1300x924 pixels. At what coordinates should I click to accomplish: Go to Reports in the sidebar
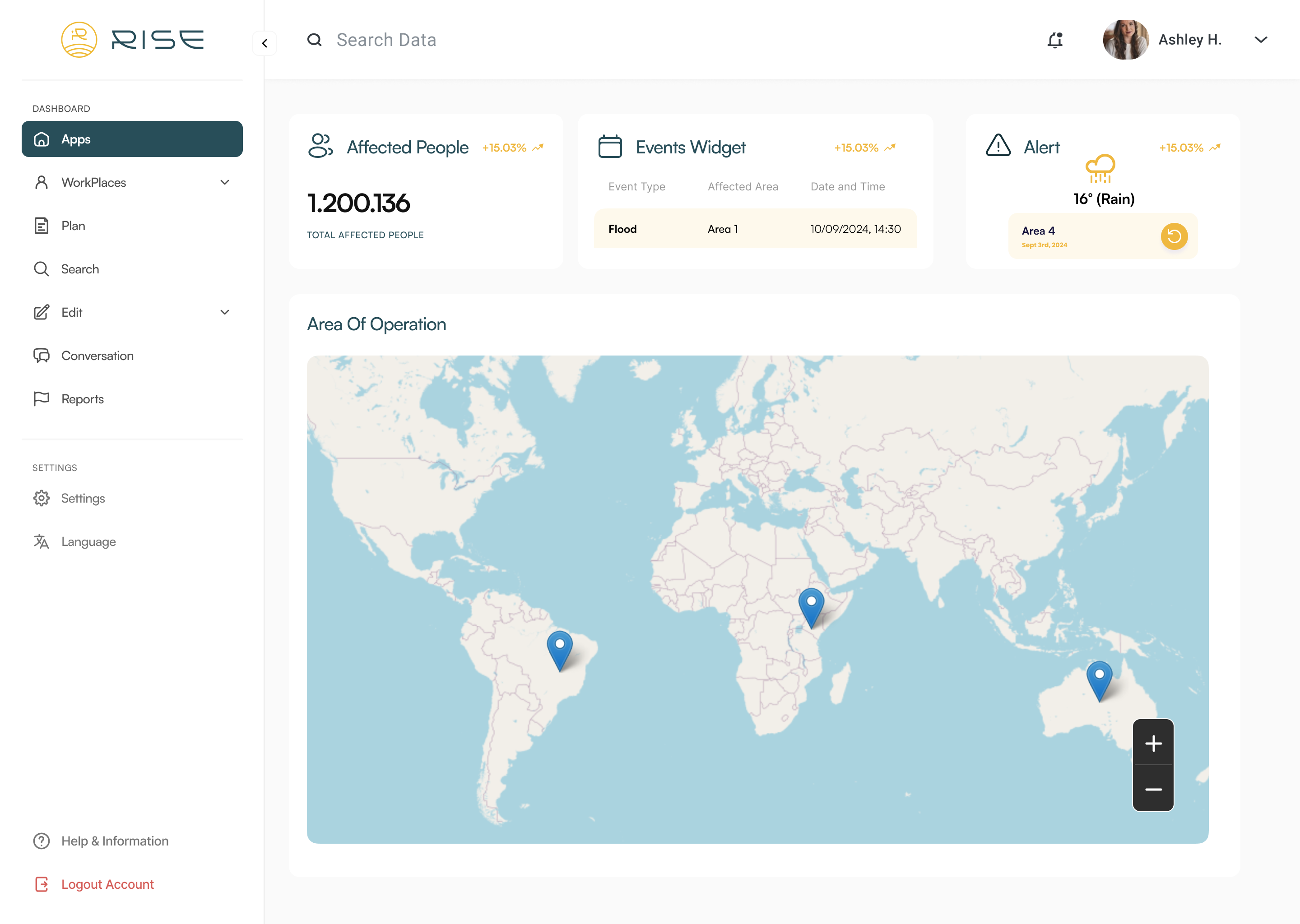[x=83, y=399]
